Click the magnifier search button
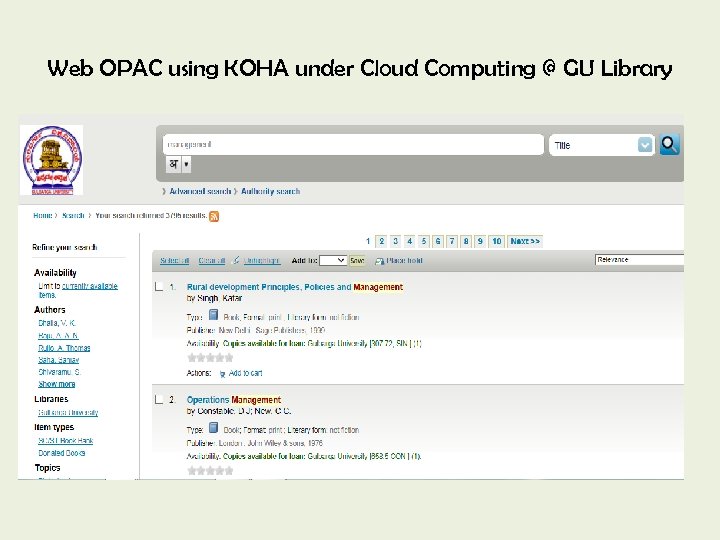The image size is (720, 540). point(669,145)
